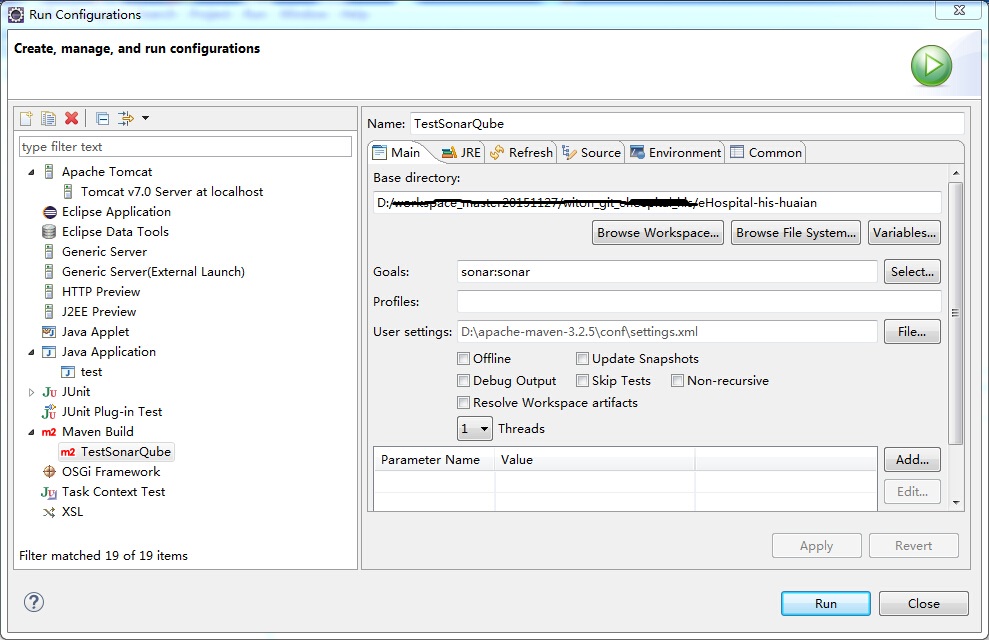
Task: Open the filter options dropdown arrow
Action: click(x=145, y=118)
